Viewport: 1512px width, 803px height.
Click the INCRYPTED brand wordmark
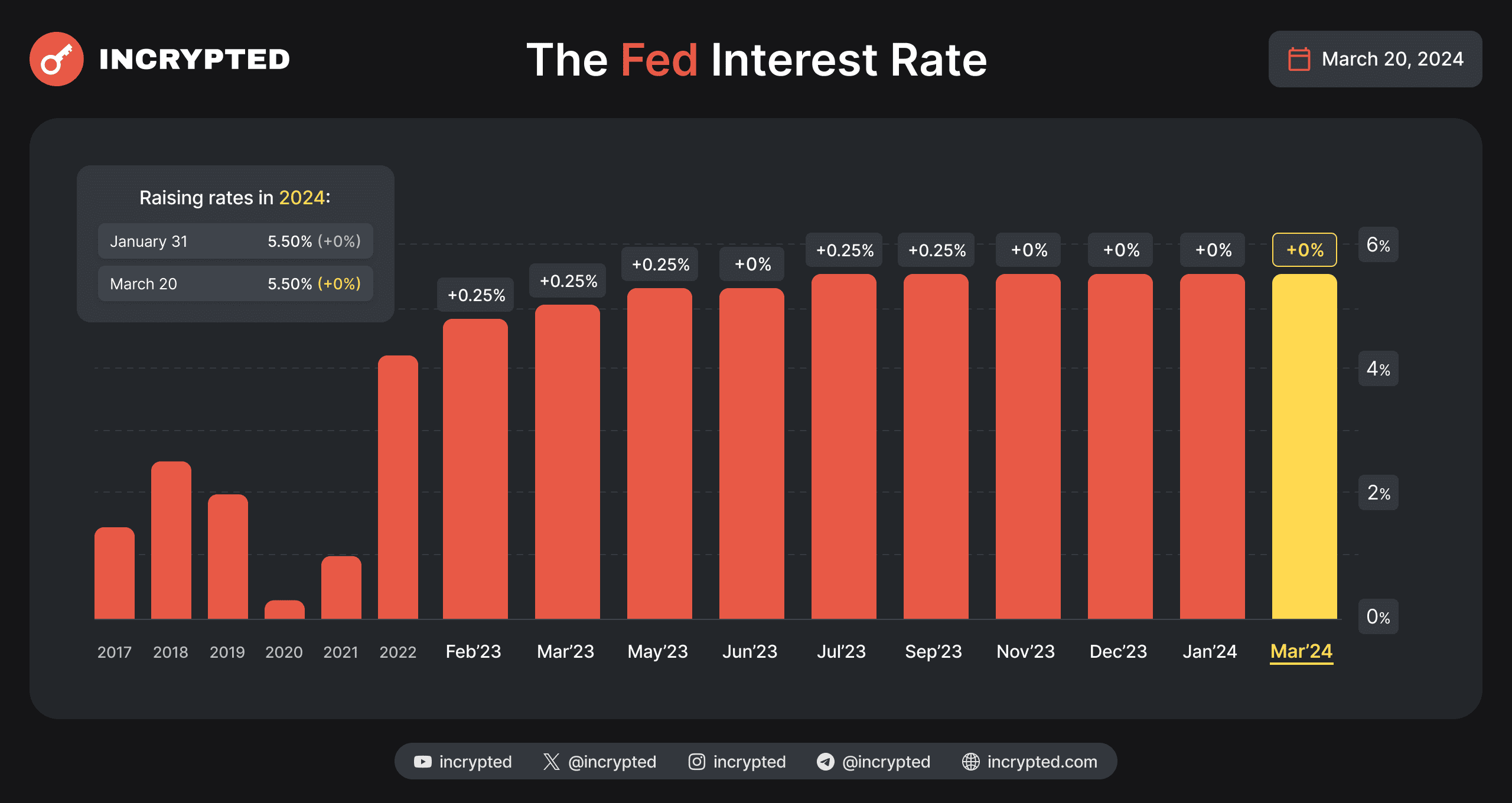[194, 59]
